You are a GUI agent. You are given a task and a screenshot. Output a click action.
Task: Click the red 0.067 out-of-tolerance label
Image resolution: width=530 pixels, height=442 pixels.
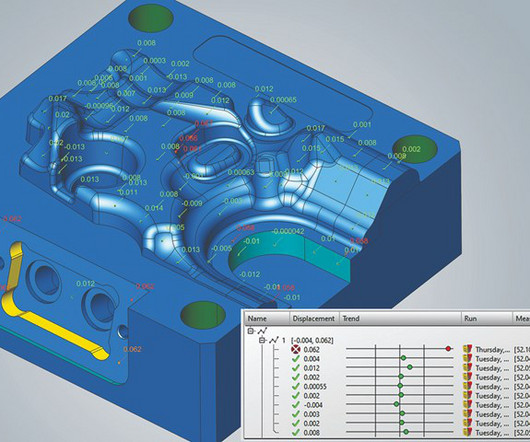[203, 123]
